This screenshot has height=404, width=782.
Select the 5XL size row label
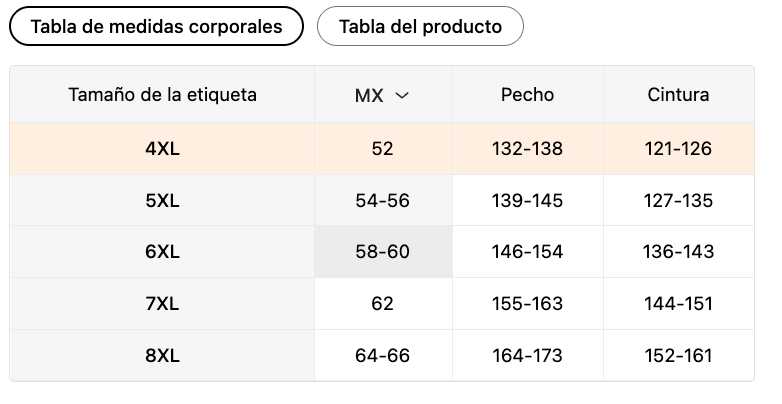[x=162, y=201]
